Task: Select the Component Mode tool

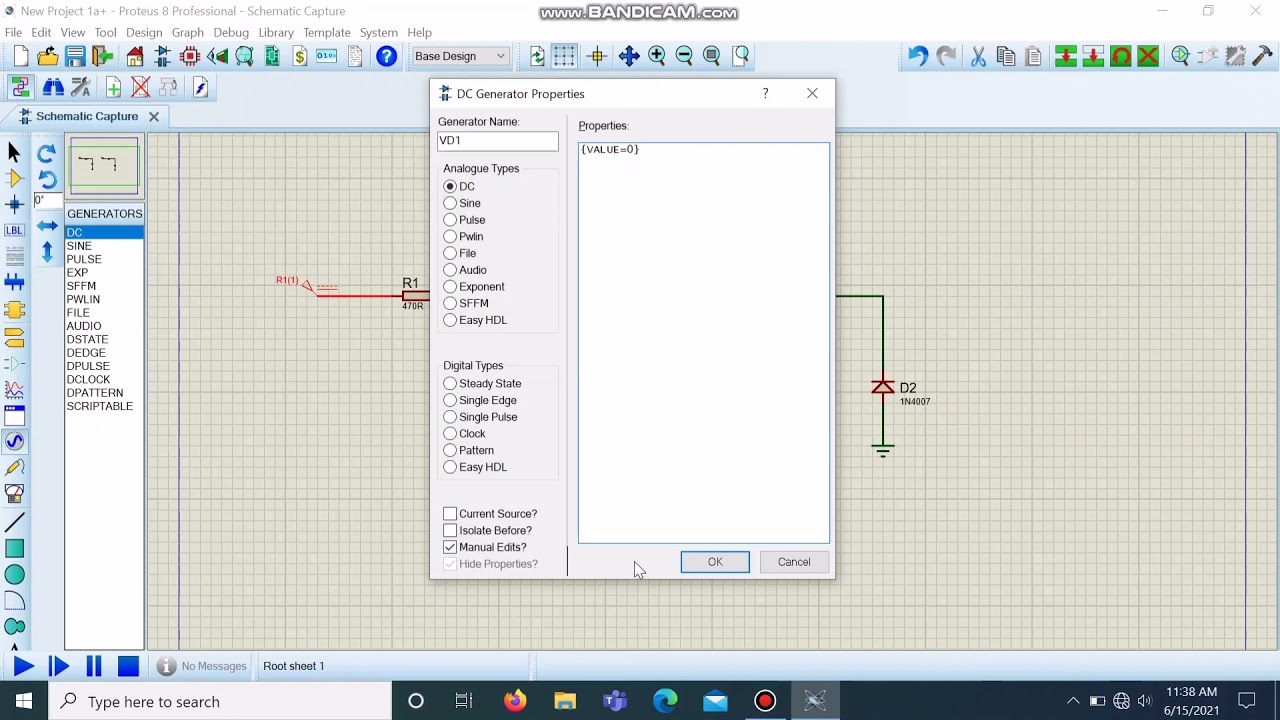Action: tap(14, 178)
